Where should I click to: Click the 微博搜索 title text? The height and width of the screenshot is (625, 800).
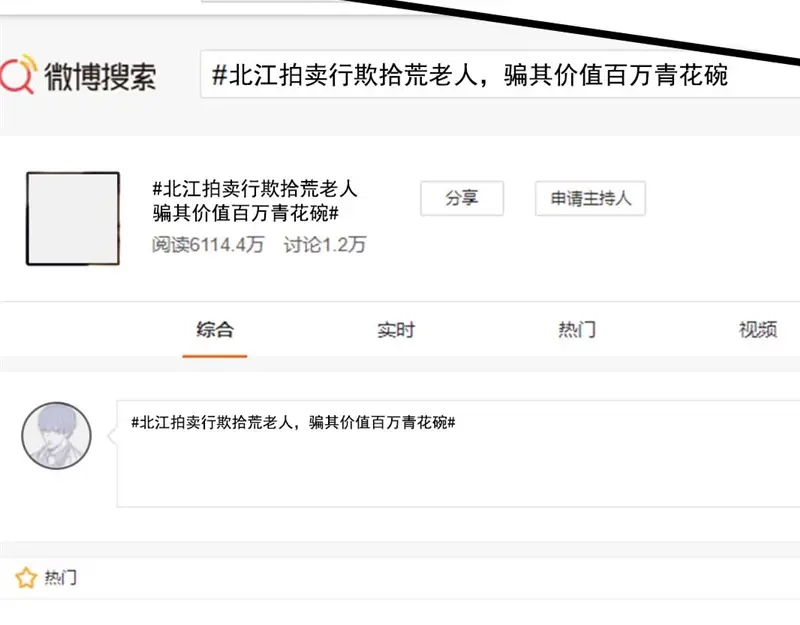(x=100, y=77)
